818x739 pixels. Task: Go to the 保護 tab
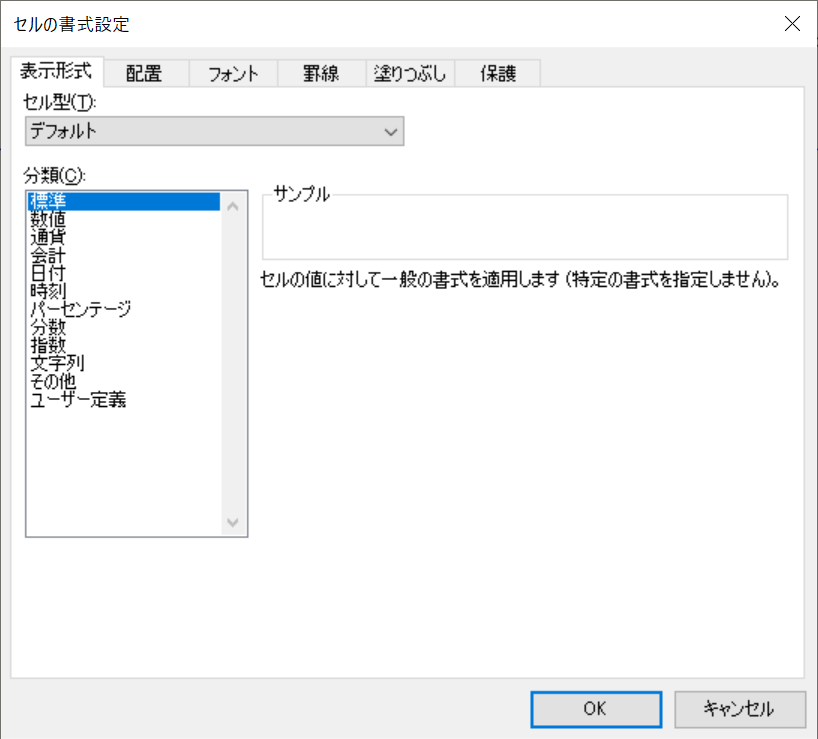498,74
